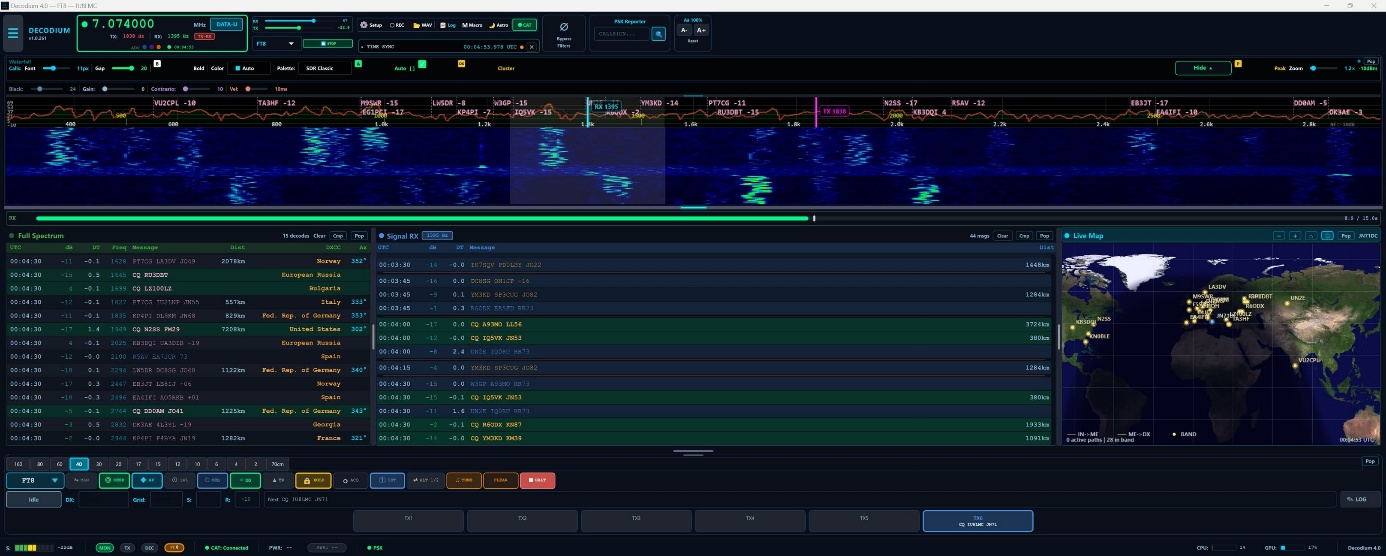This screenshot has width=1386, height=556.
Task: Select the 70cm band tab
Action: (277, 464)
